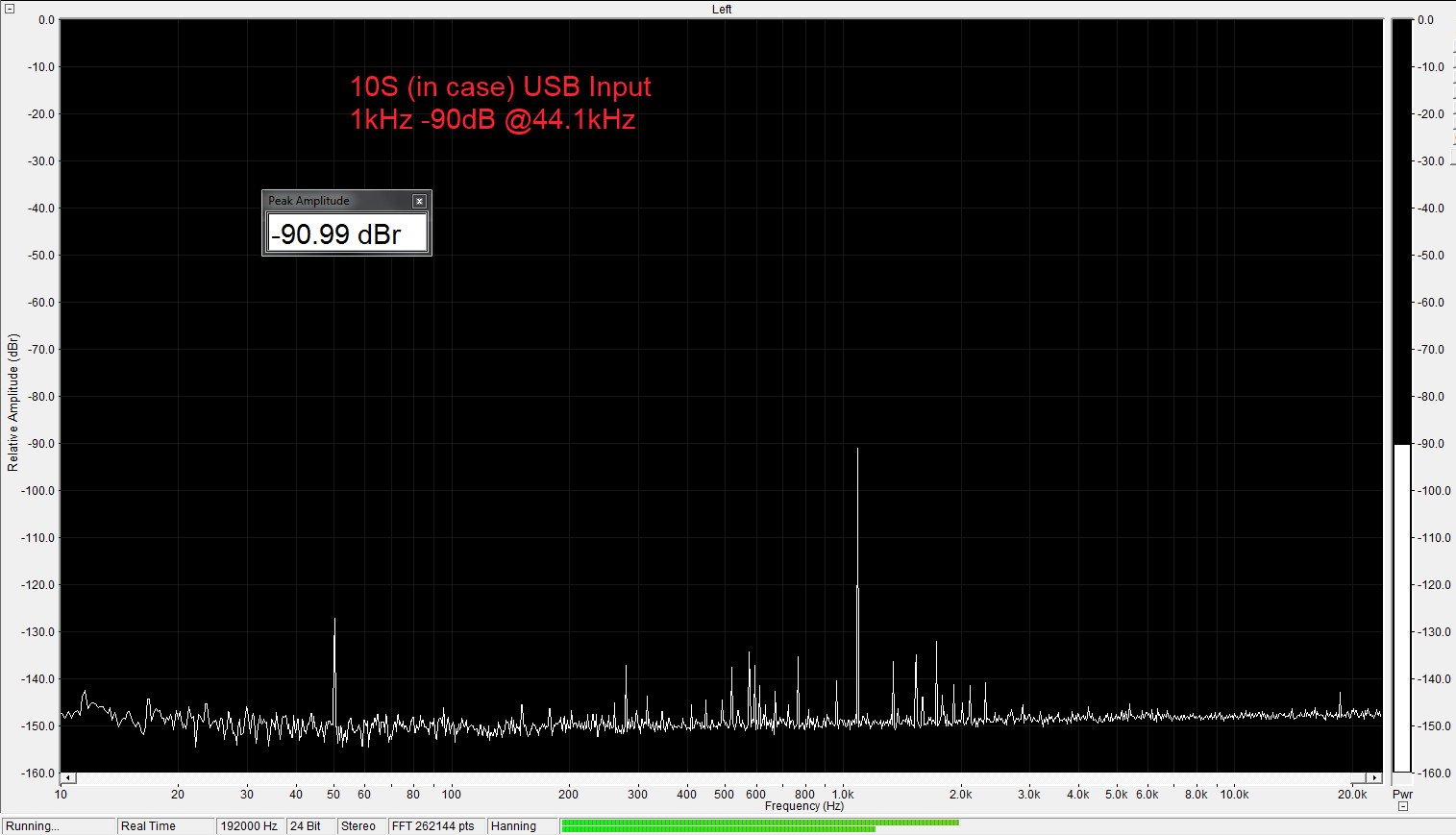The height and width of the screenshot is (835, 1456).
Task: Click the 192000 Hz sample rate entry
Action: 250,826
